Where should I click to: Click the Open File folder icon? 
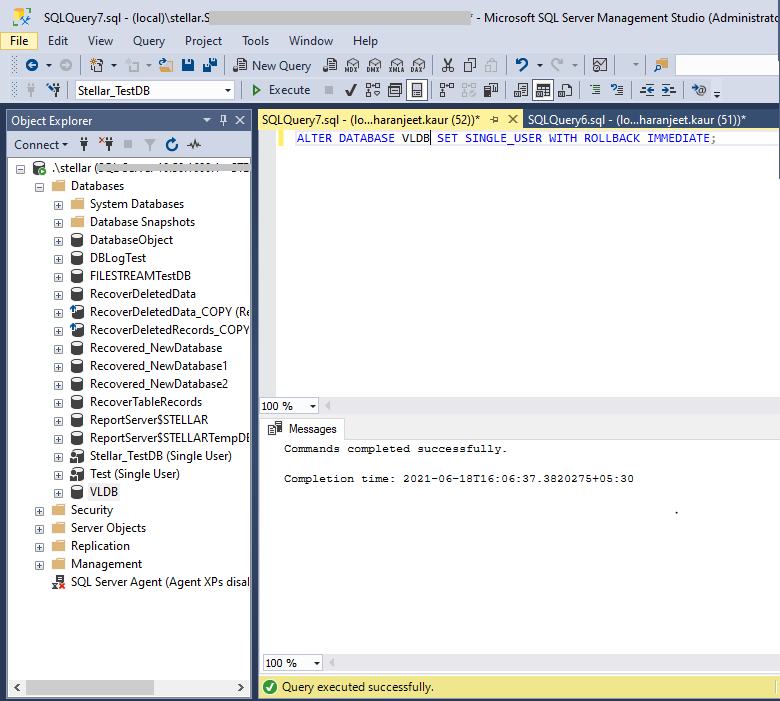(166, 65)
